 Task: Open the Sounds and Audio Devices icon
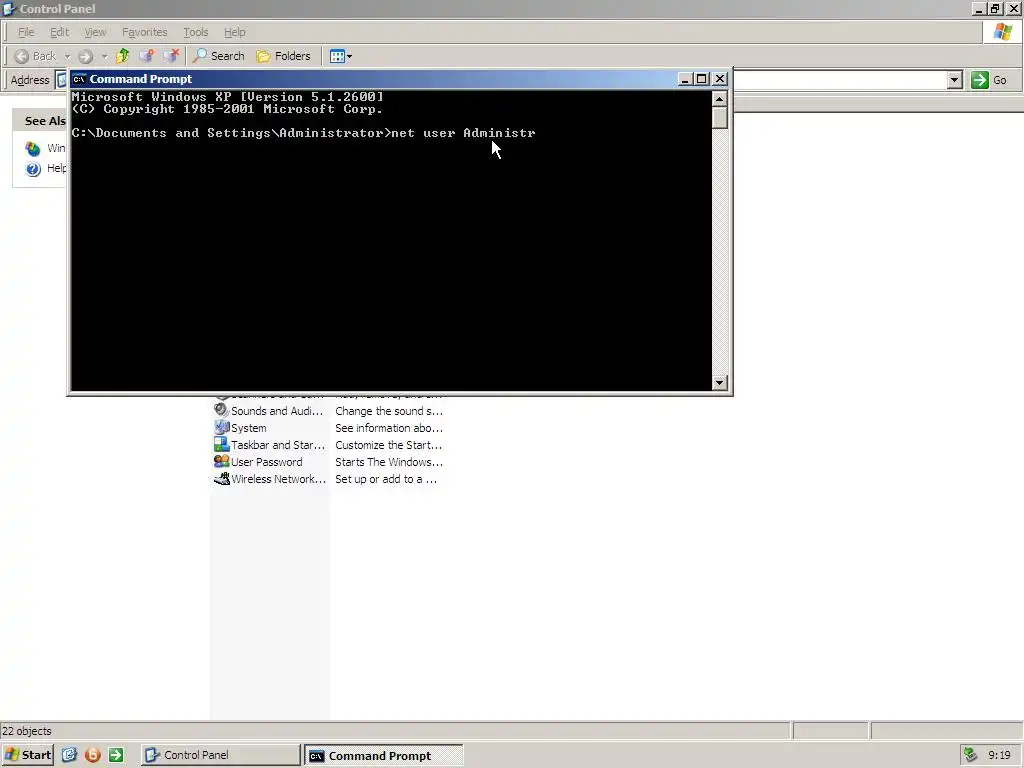coord(221,411)
